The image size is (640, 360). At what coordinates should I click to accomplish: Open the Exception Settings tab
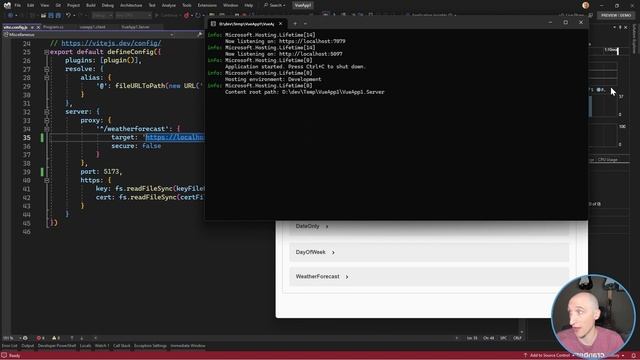click(150, 346)
